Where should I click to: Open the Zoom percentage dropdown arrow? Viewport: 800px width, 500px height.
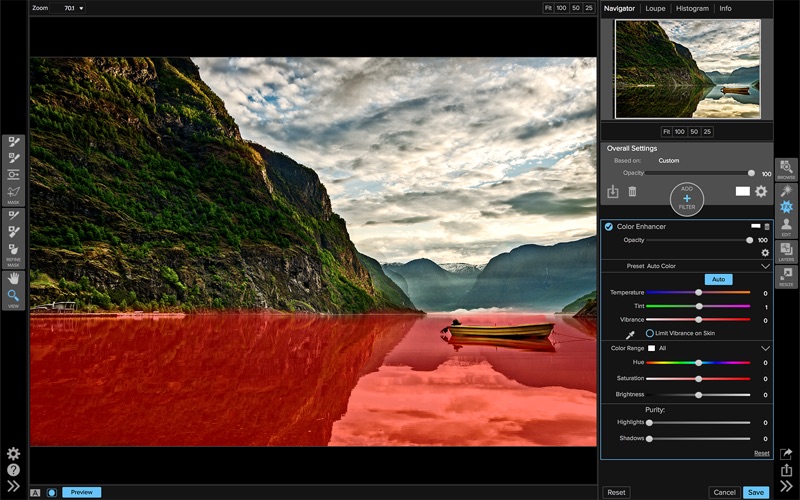(81, 9)
